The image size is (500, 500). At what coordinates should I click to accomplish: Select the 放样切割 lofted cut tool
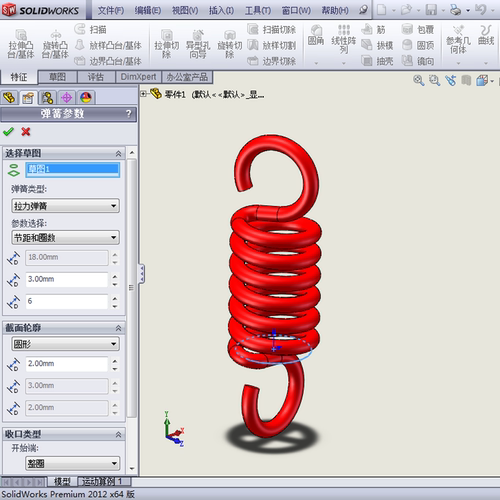[272, 45]
